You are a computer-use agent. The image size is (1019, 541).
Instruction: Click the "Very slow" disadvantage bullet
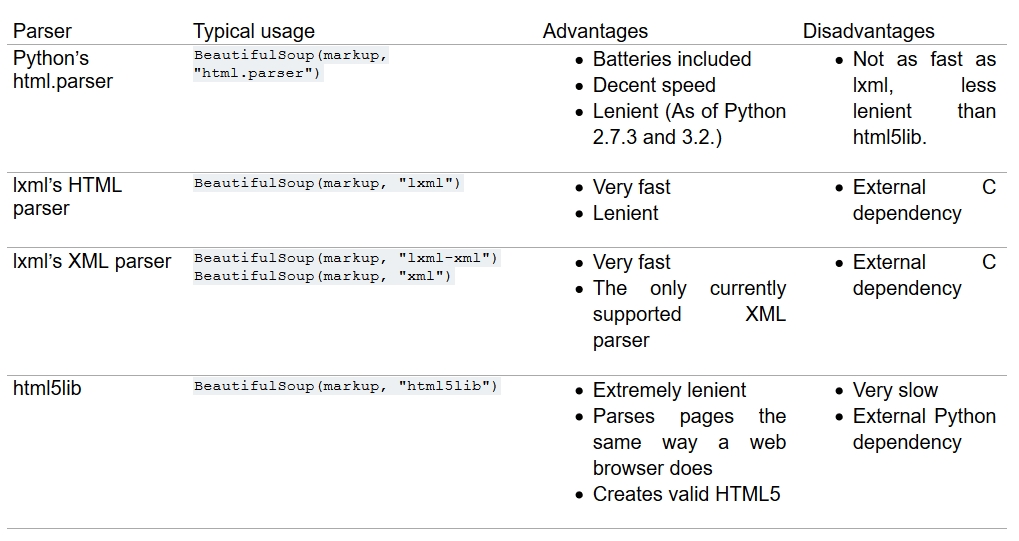click(895, 390)
